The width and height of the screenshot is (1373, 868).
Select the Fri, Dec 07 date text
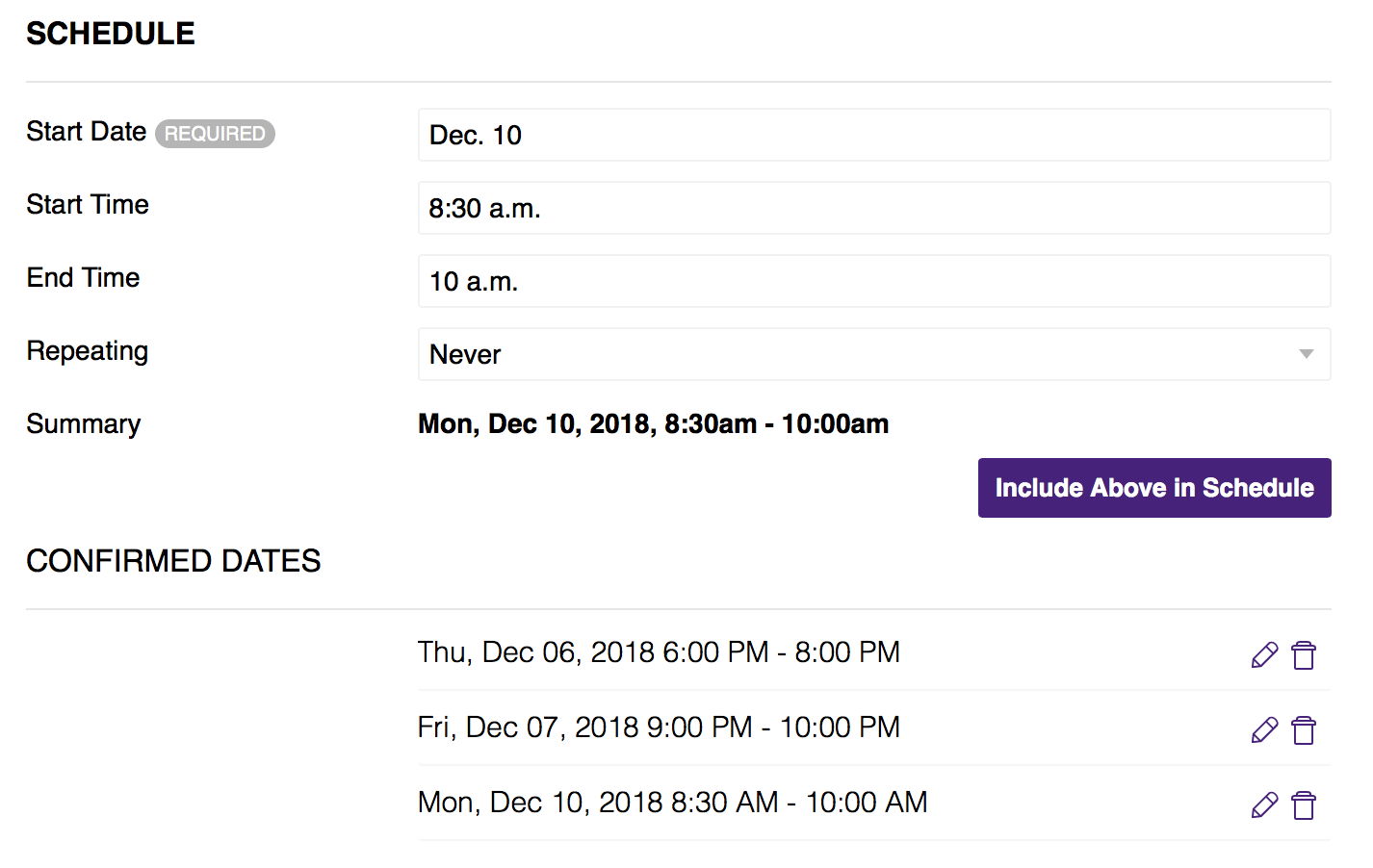point(659,728)
